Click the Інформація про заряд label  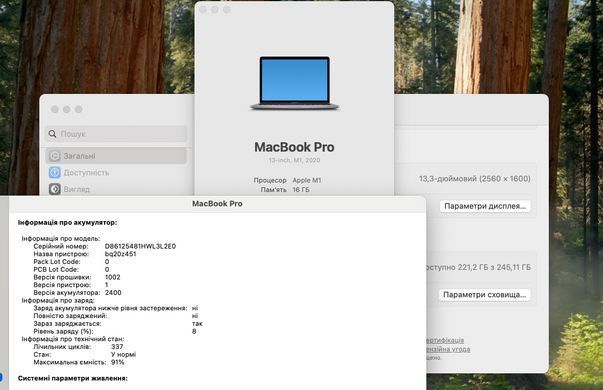coord(58,300)
